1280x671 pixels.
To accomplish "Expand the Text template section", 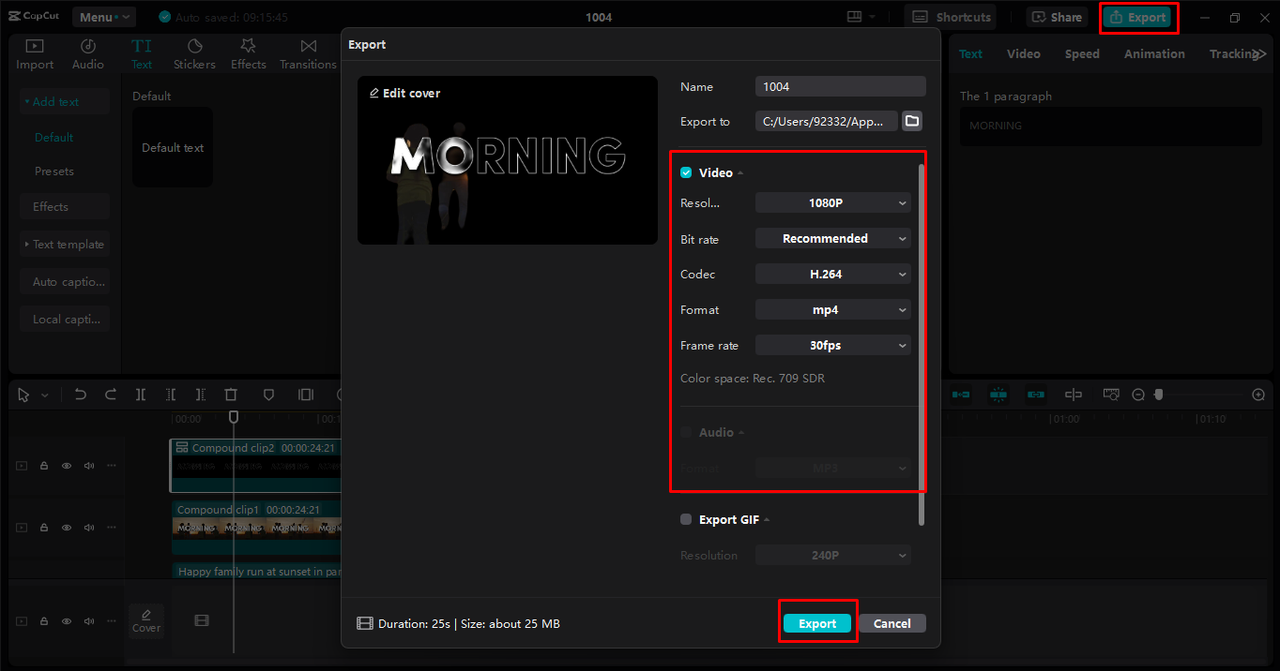I will click(x=64, y=244).
